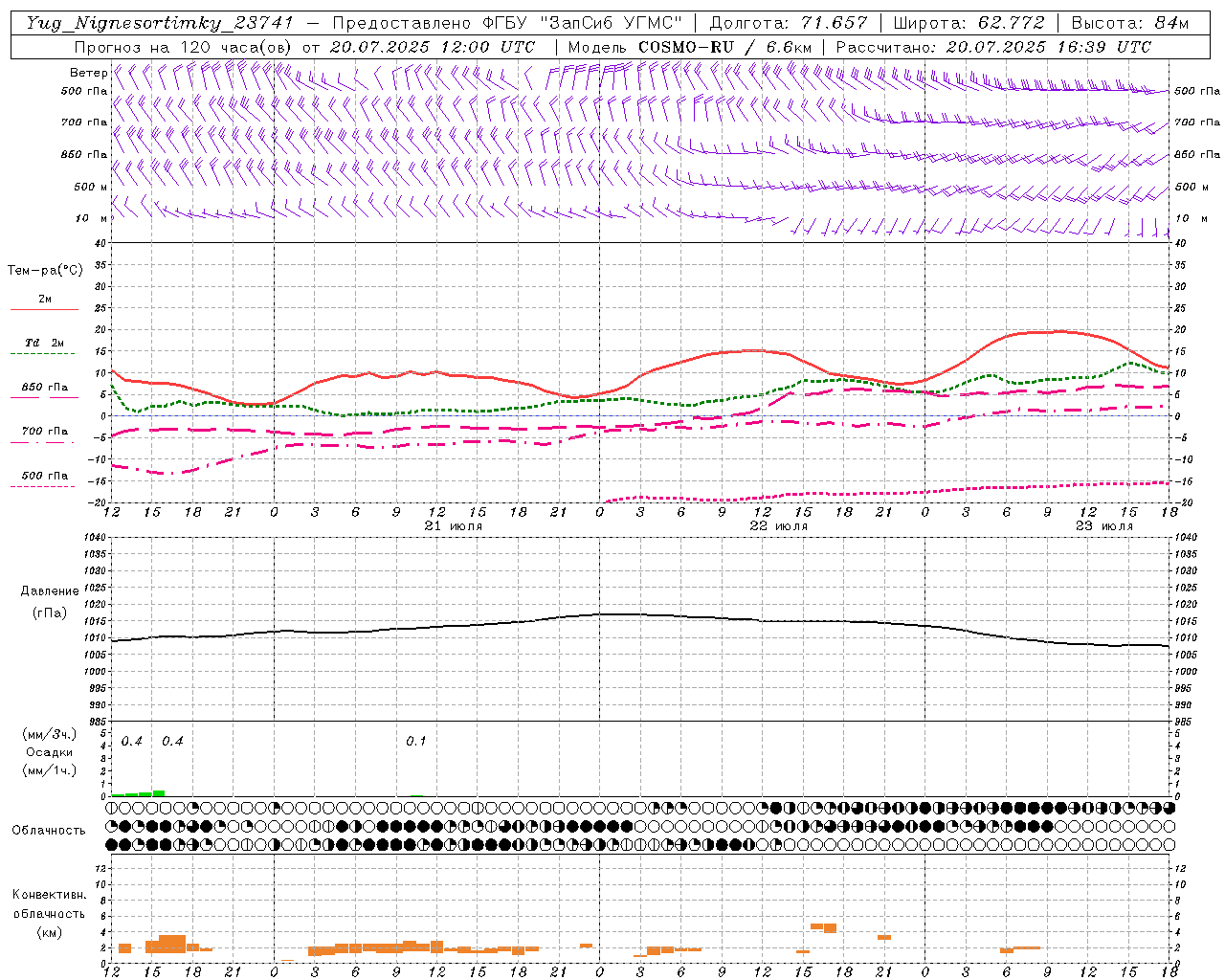Click the solid red line sample under 2м legend
Screen dimensions: 1225x980
pos(44,309)
